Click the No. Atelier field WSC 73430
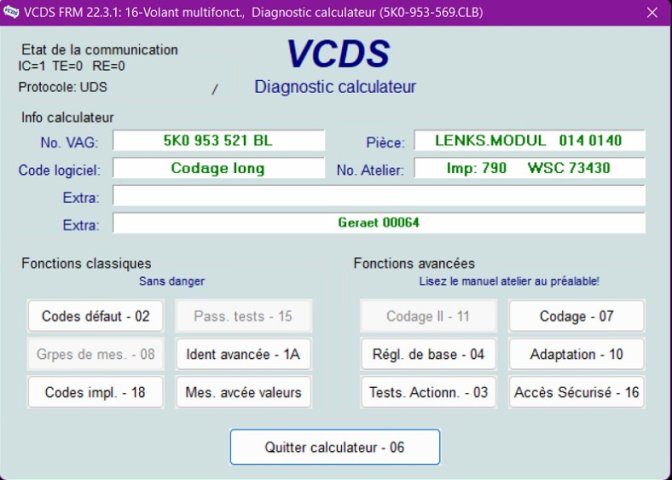The width and height of the screenshot is (672, 480). click(x=529, y=168)
